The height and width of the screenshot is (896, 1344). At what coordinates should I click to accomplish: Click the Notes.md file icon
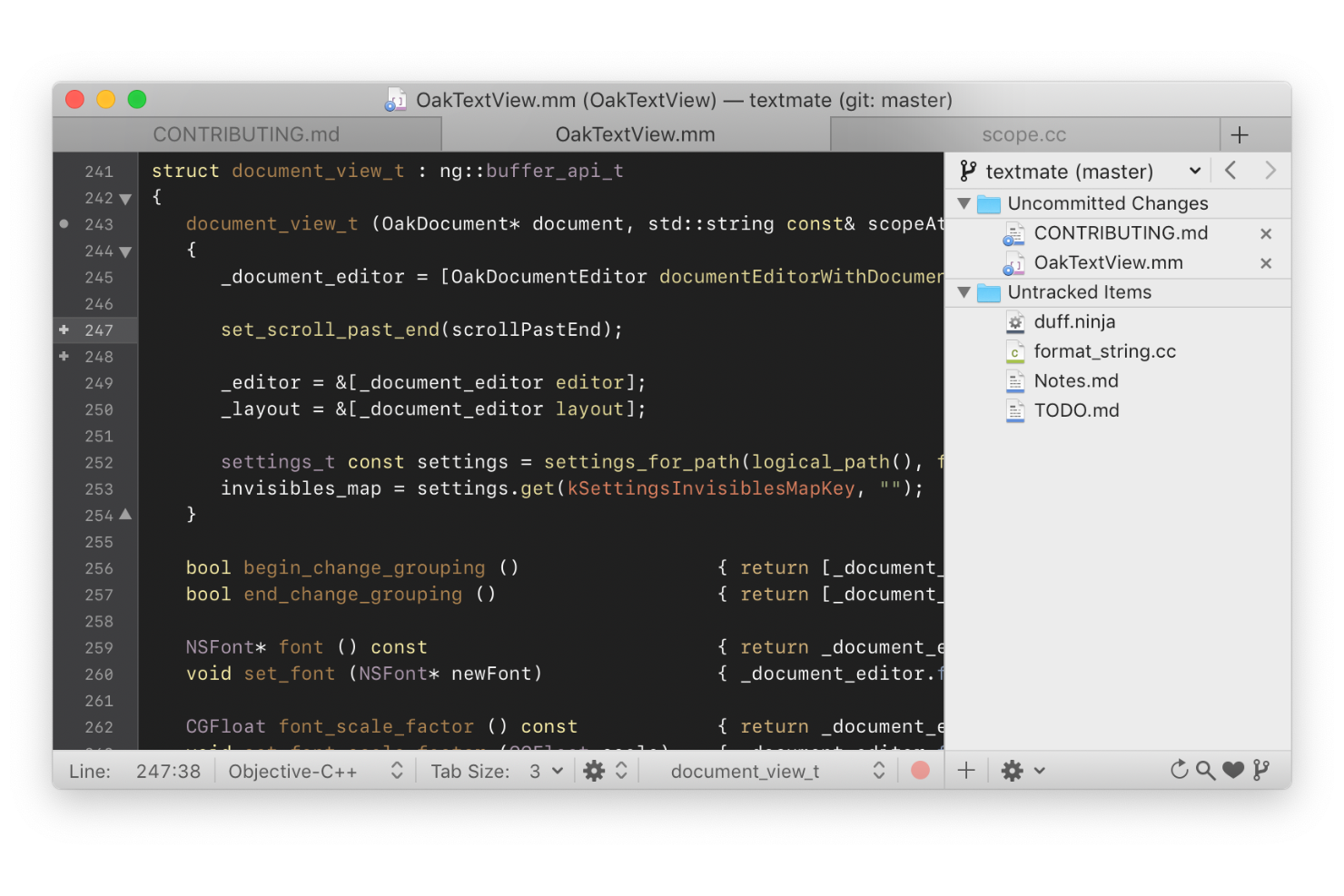pyautogui.click(x=1015, y=381)
